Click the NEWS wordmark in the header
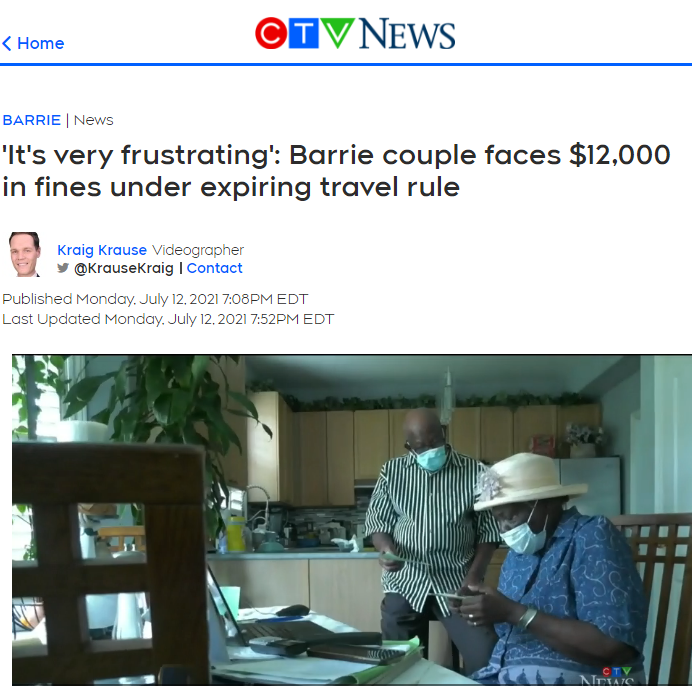 (x=407, y=34)
